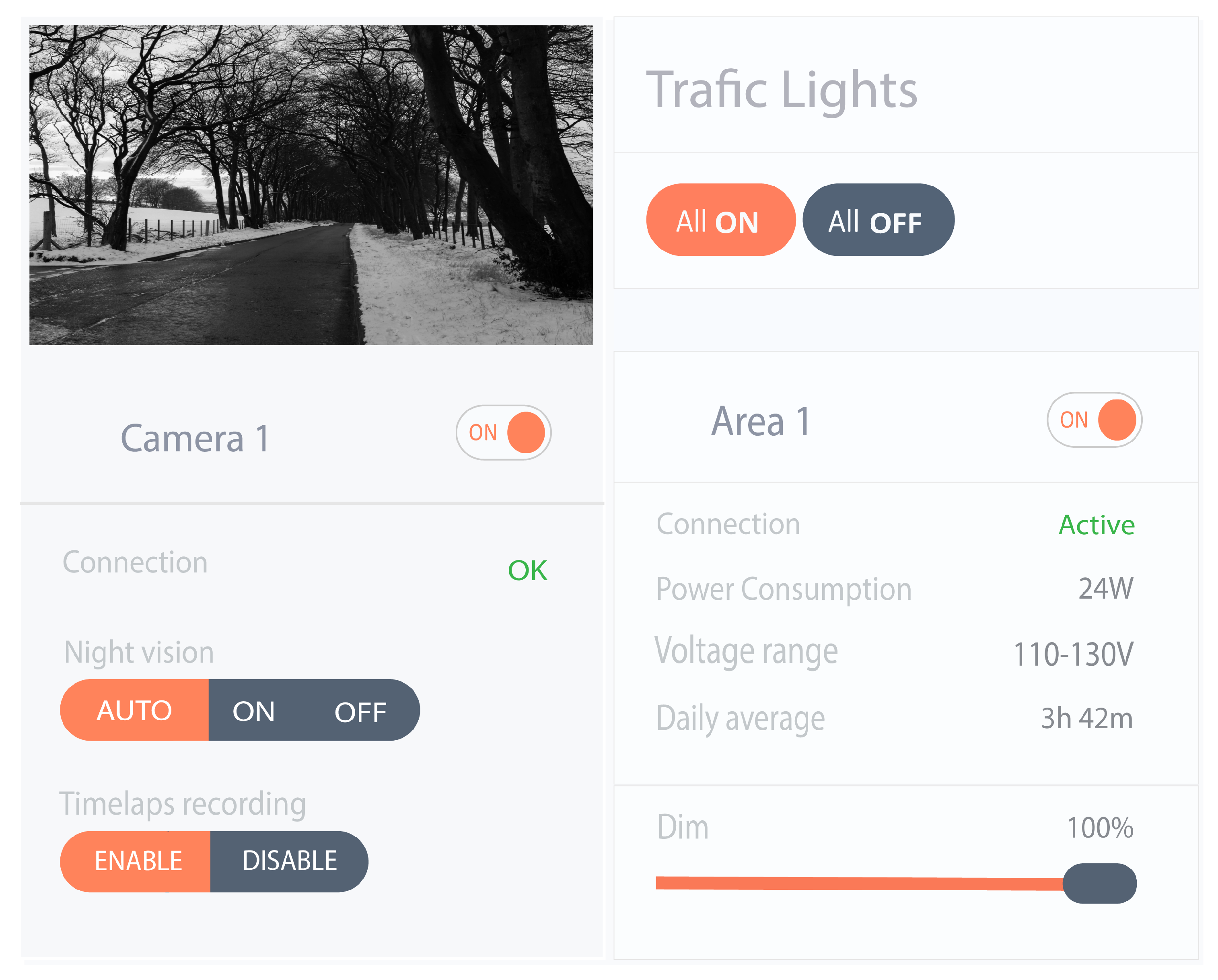Click the Trafic Lights heading
This screenshot has width=1218, height=980.
(781, 91)
